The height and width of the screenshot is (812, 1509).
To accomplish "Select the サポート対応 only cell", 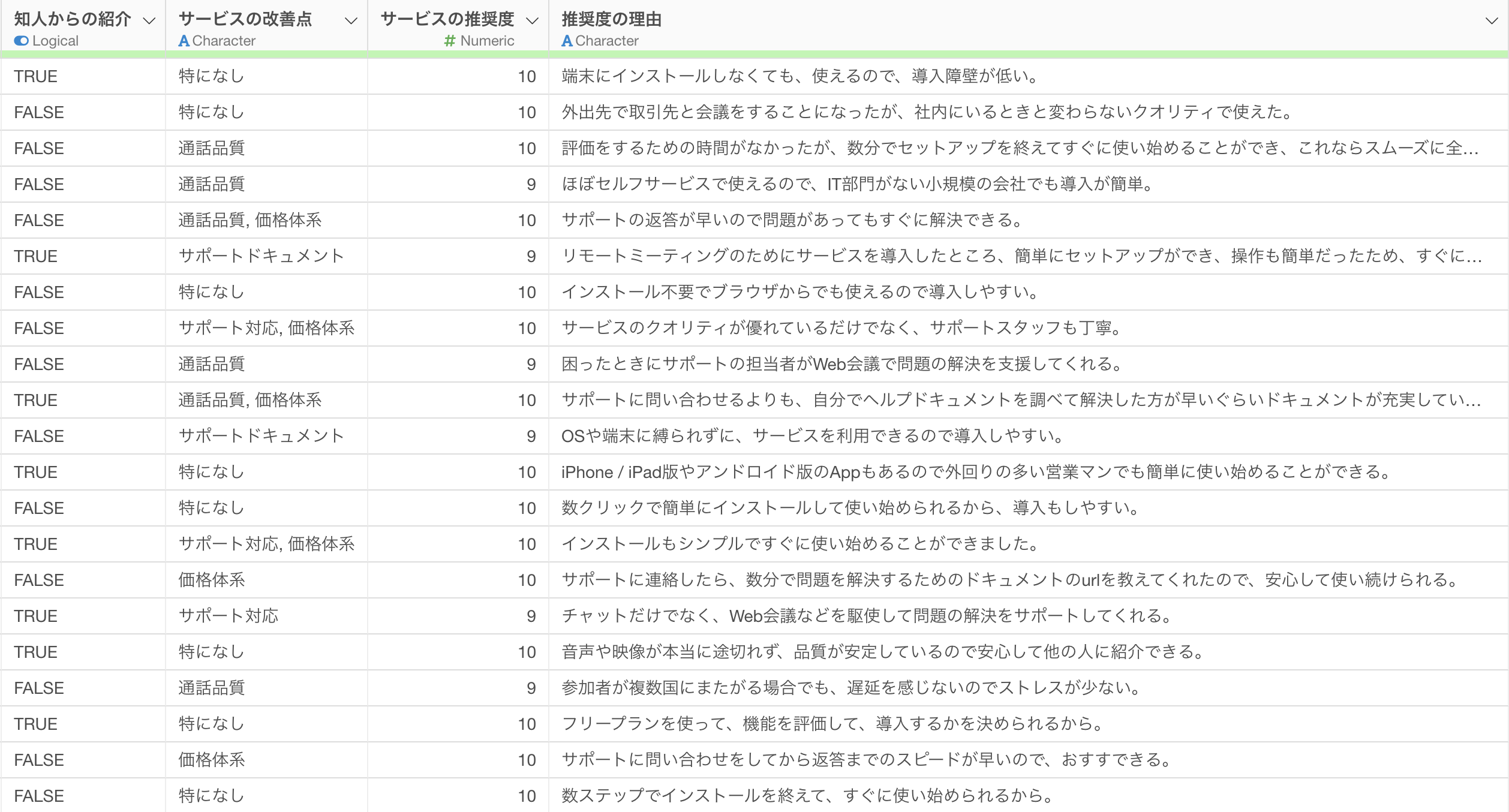I will click(x=229, y=616).
